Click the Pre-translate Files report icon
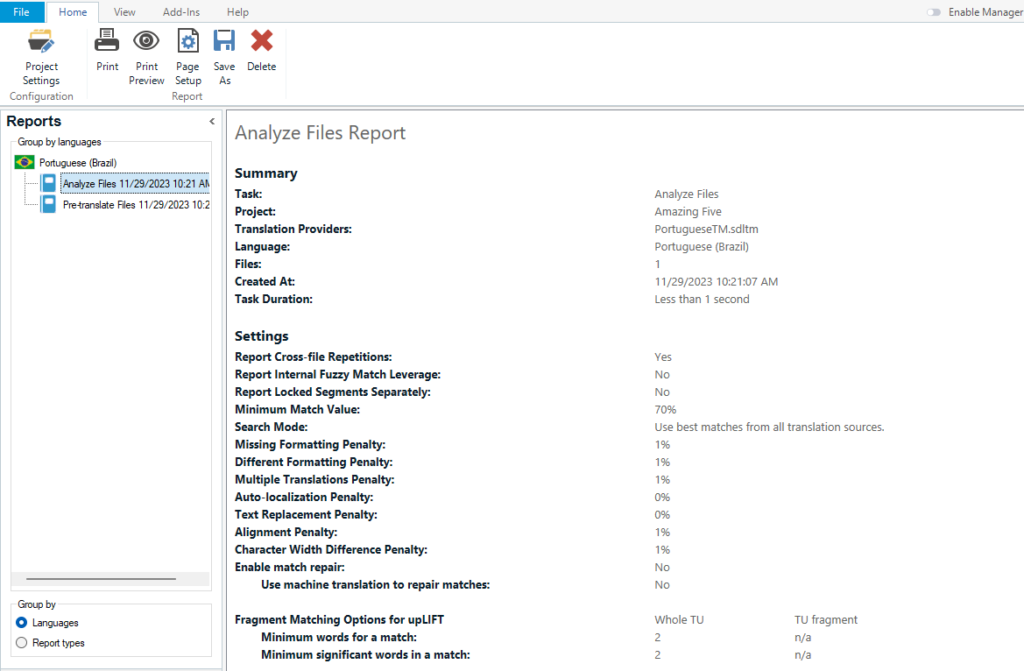The height and width of the screenshot is (671, 1024). coord(48,204)
